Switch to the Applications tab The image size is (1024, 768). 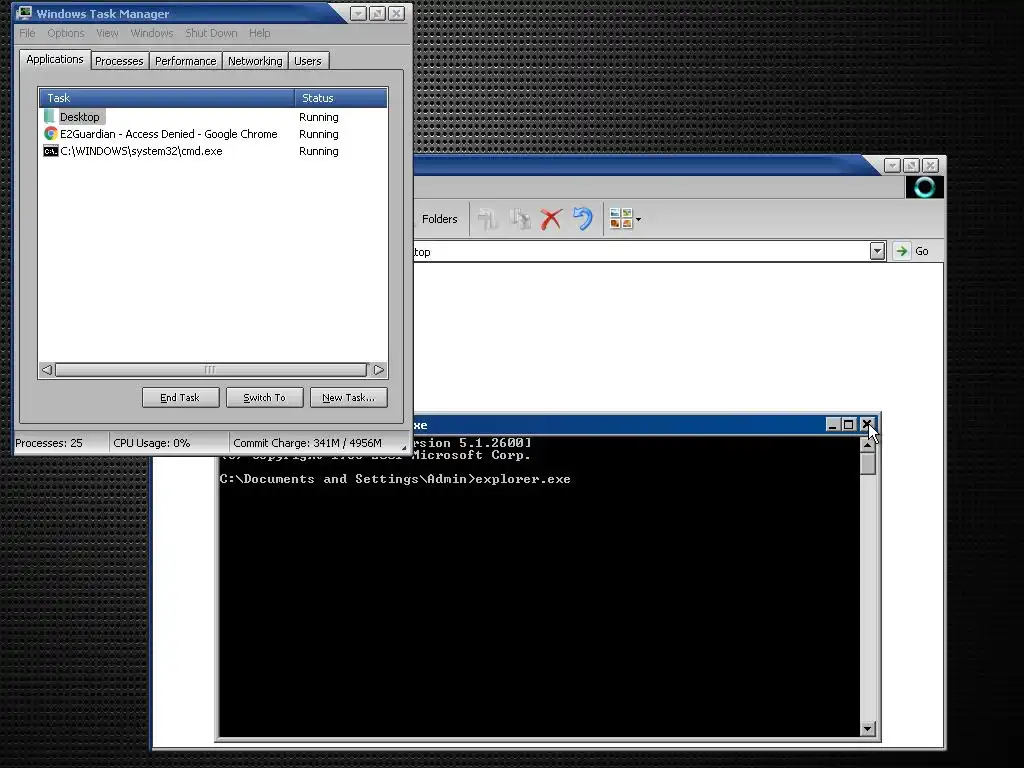55,59
